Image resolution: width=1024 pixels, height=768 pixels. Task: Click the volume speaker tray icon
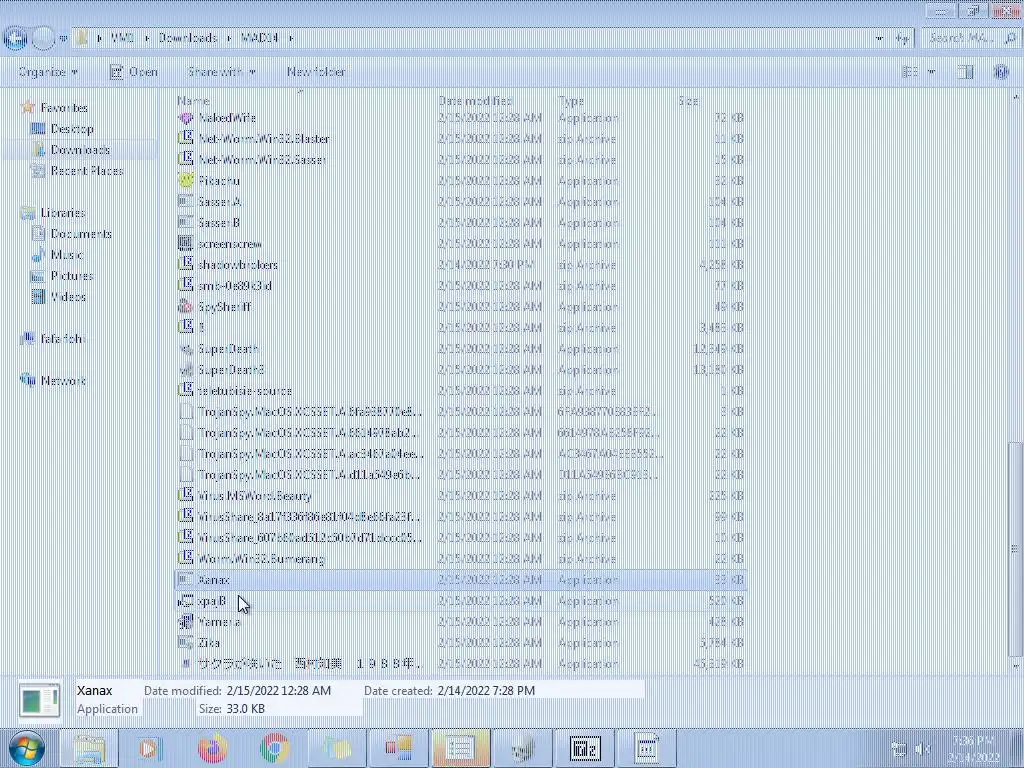coord(923,748)
